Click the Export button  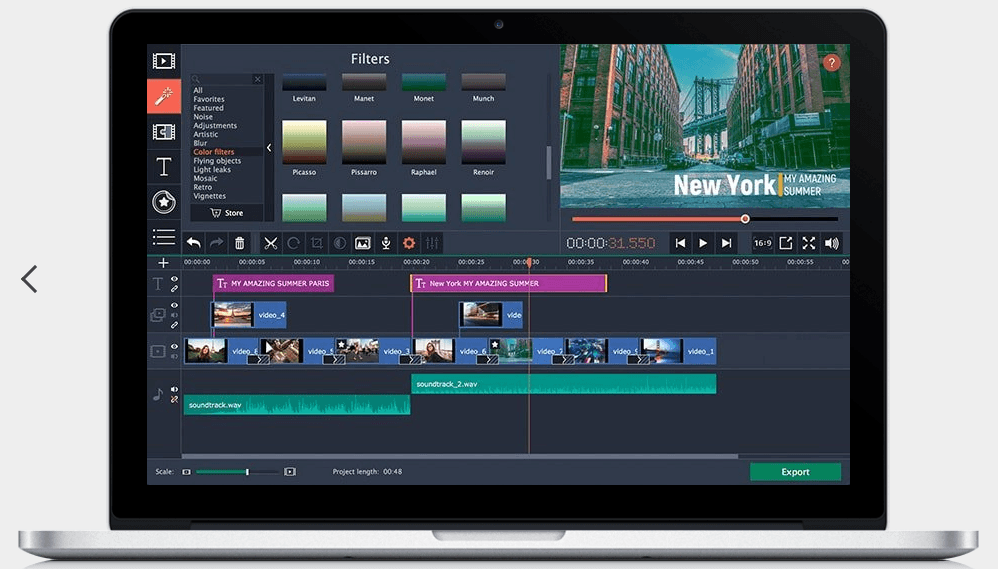tap(795, 472)
